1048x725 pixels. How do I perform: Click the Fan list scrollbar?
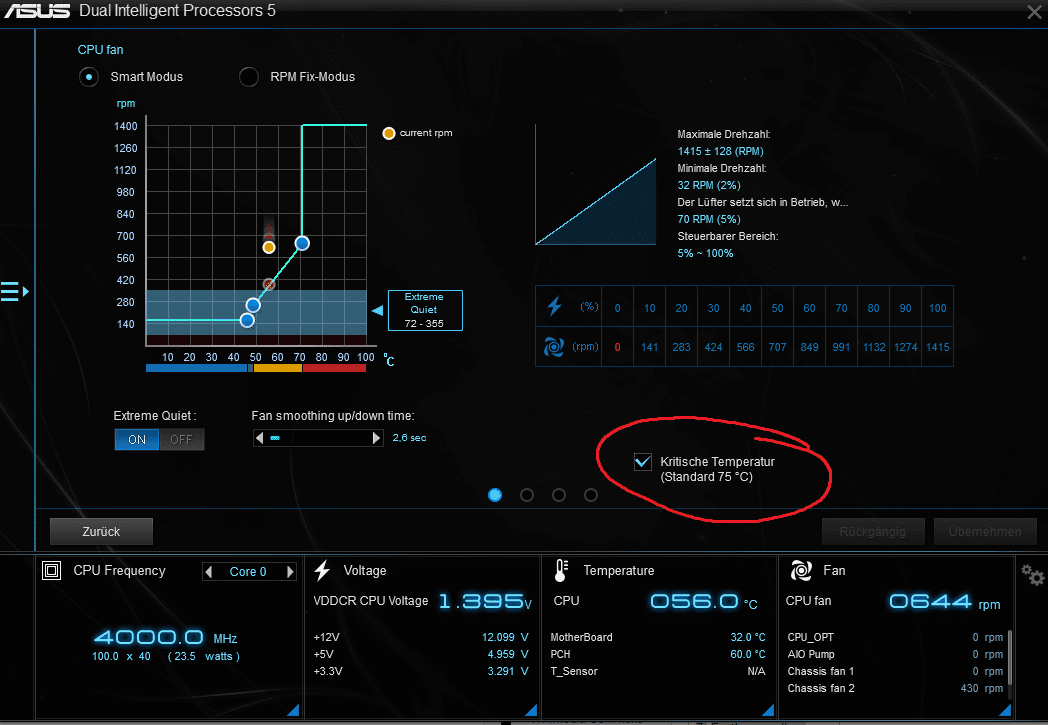tap(1010, 657)
